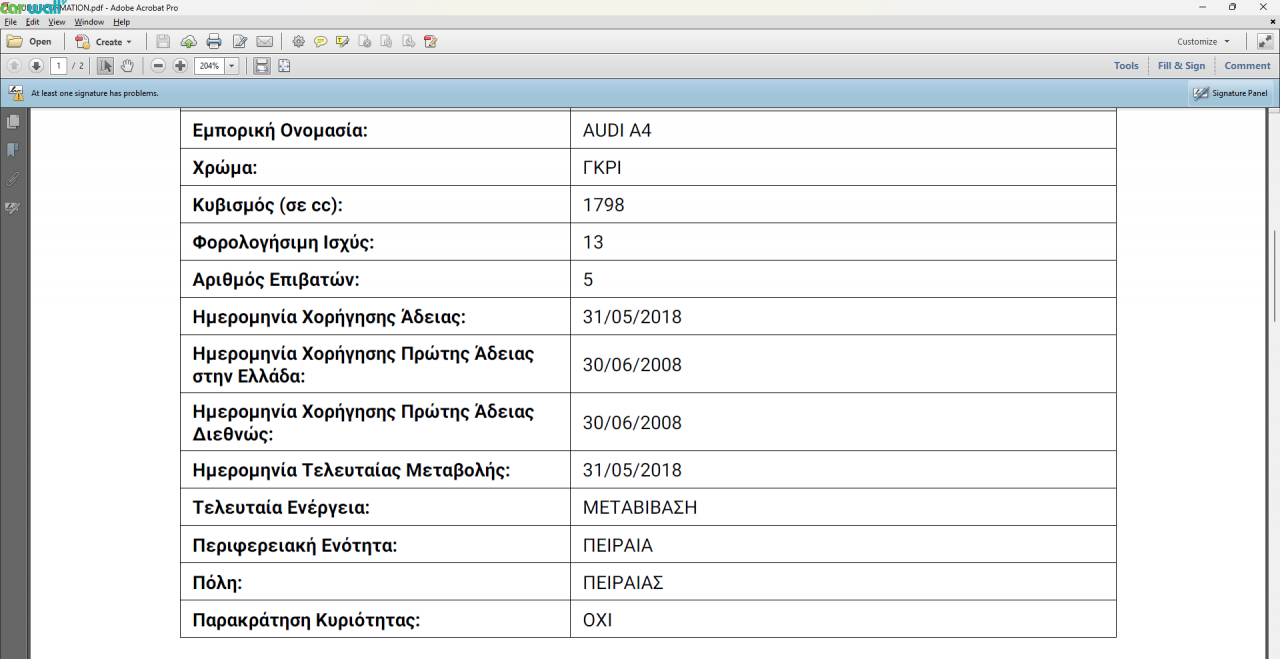The width and height of the screenshot is (1280, 659).
Task: Go to the next page arrow
Action: (36, 66)
